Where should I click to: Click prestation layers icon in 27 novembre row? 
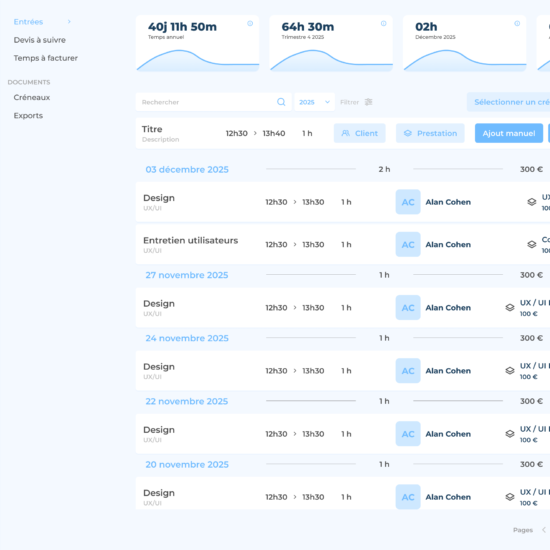tap(510, 308)
